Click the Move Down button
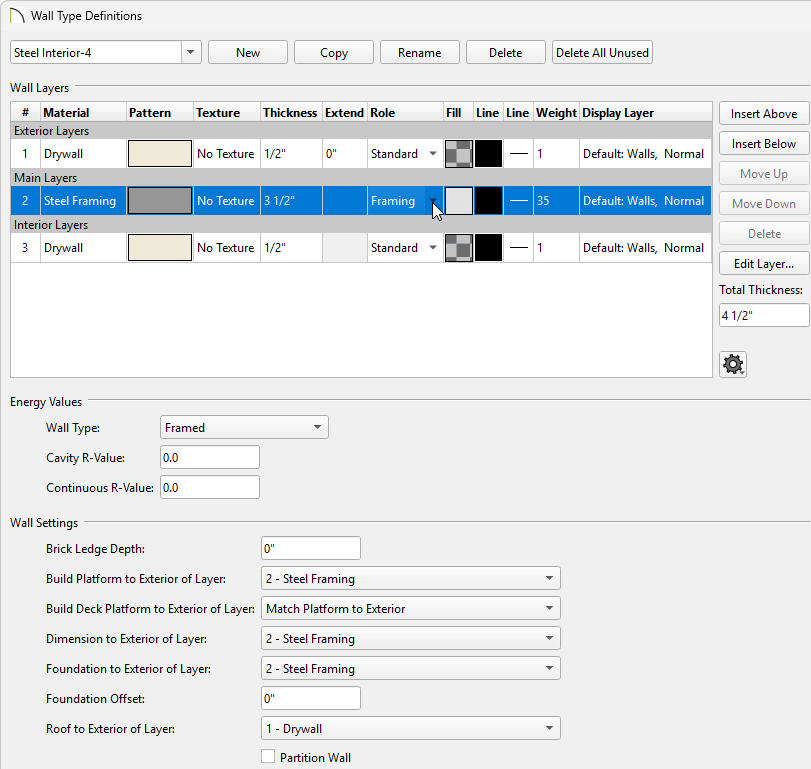The height and width of the screenshot is (769, 811). click(764, 203)
